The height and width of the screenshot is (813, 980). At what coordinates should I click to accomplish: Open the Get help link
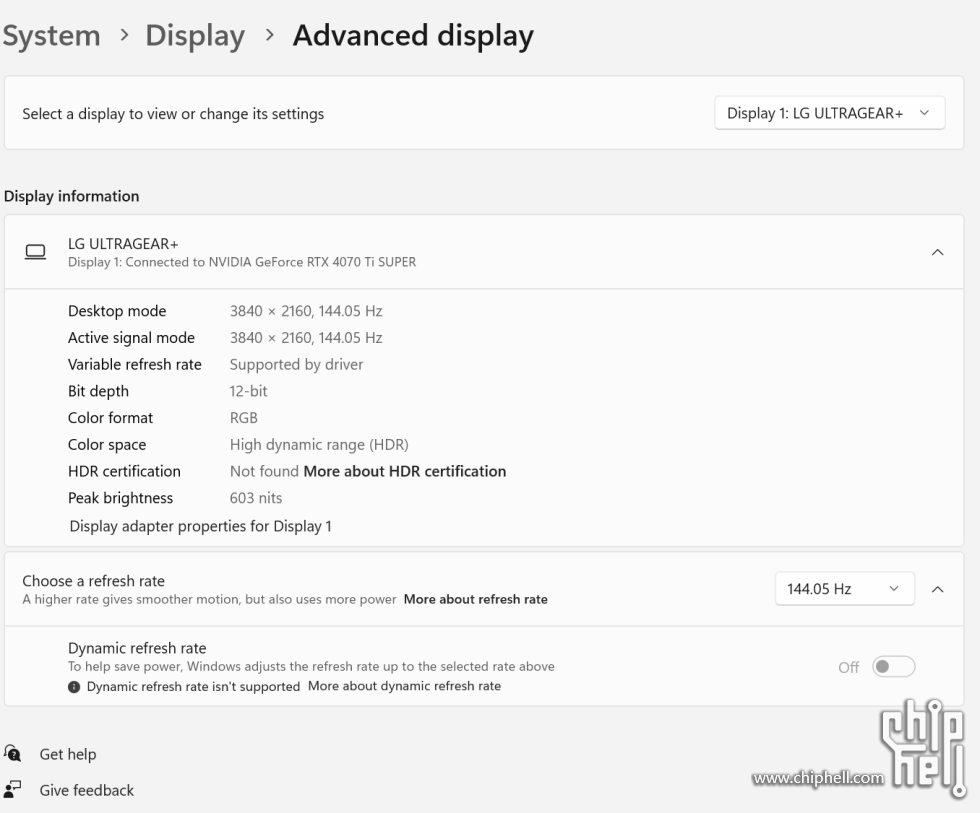(68, 754)
